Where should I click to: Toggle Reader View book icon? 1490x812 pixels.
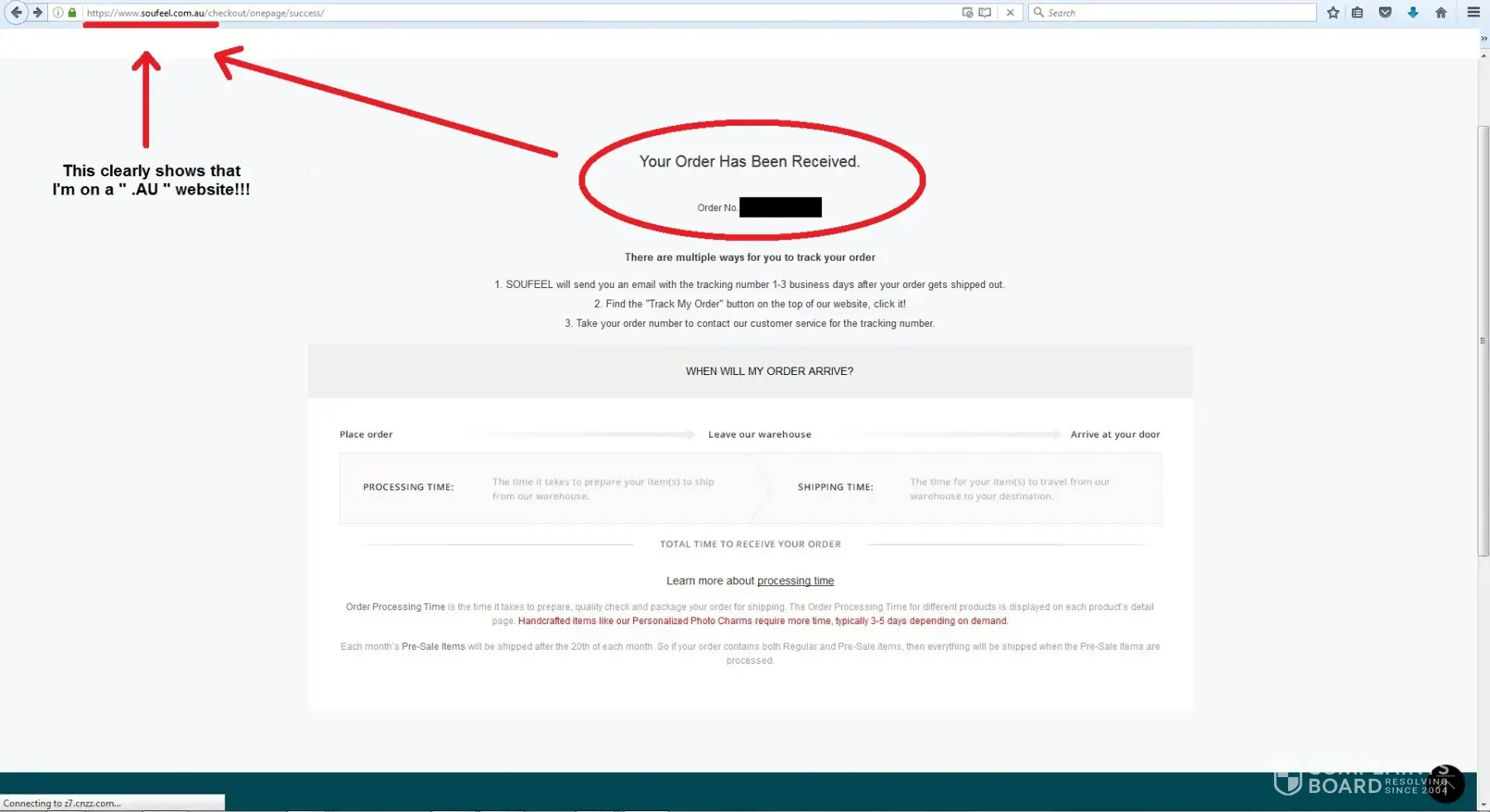[984, 12]
